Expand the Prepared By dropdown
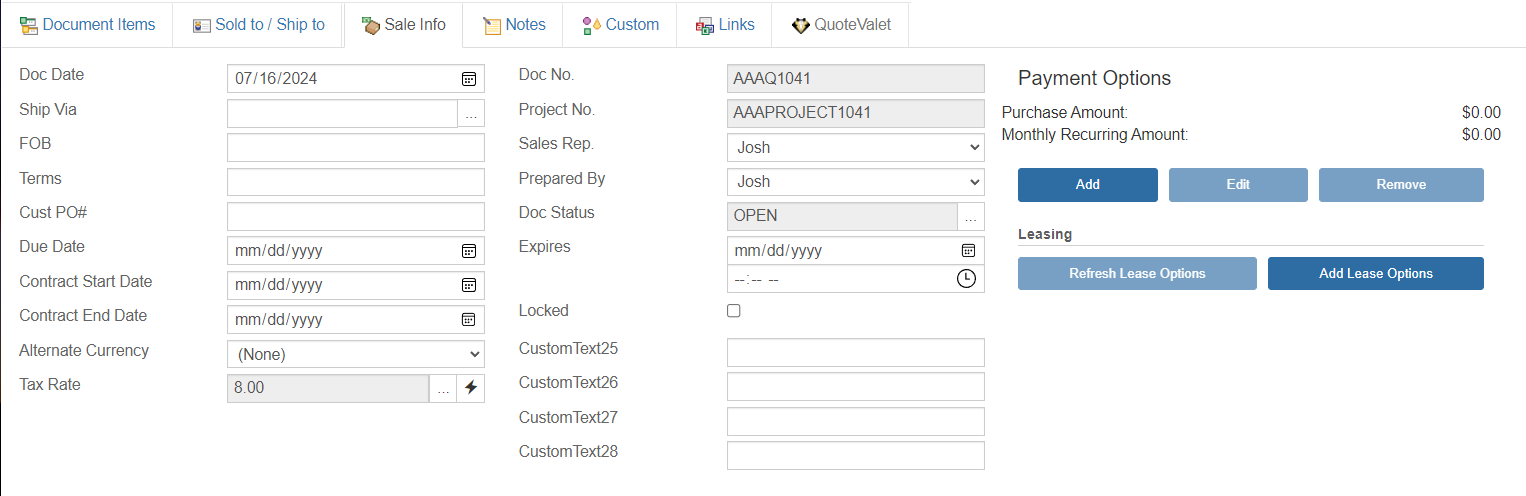Viewport: 1526px width, 496px height. pyautogui.click(x=856, y=182)
